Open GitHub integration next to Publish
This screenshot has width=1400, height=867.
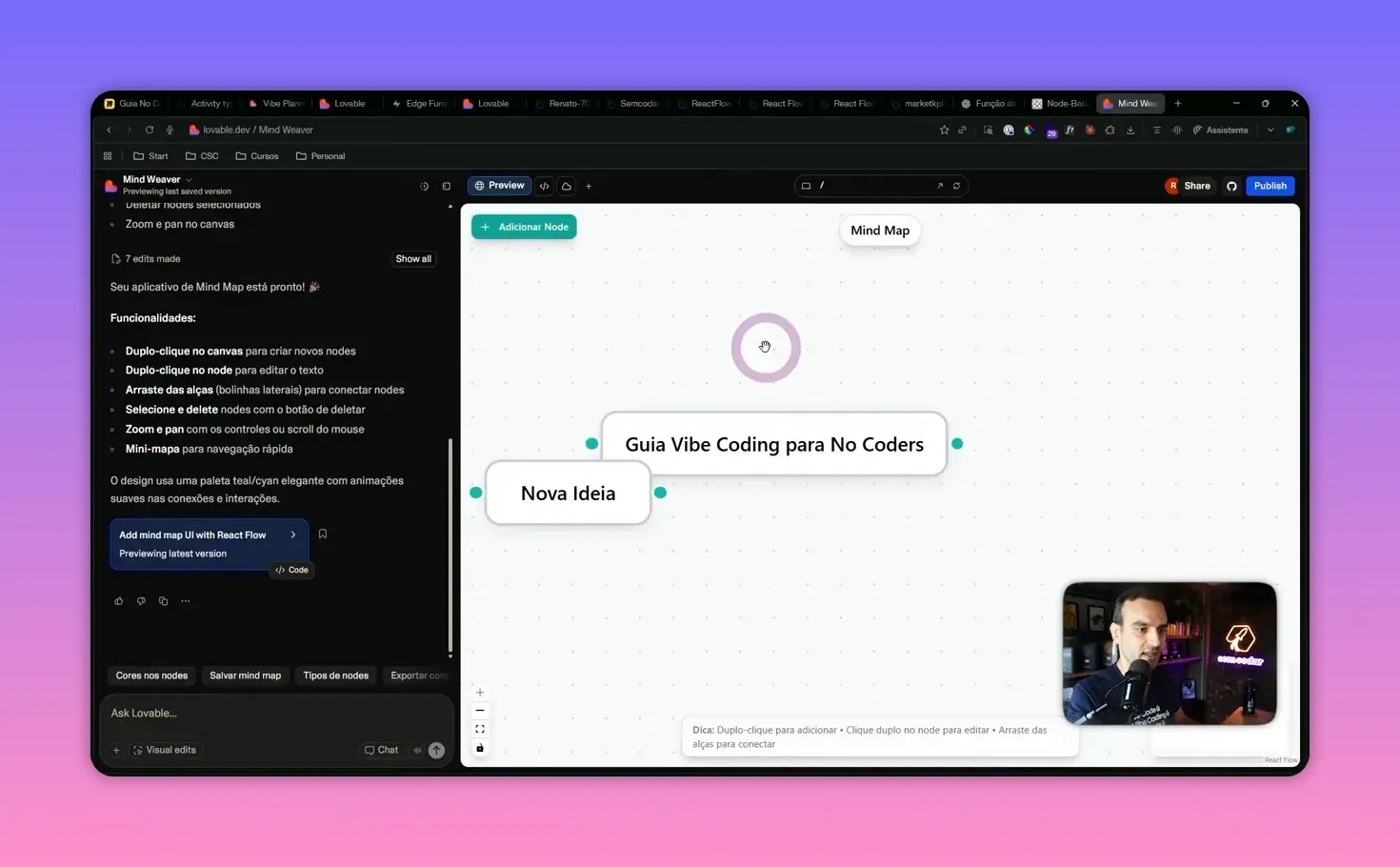[x=1231, y=186]
